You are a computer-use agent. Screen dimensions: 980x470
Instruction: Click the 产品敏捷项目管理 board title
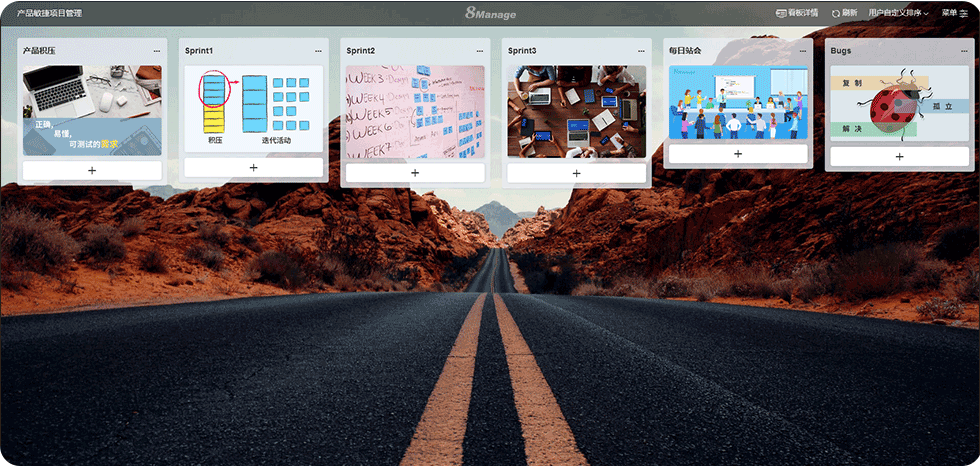coord(50,13)
